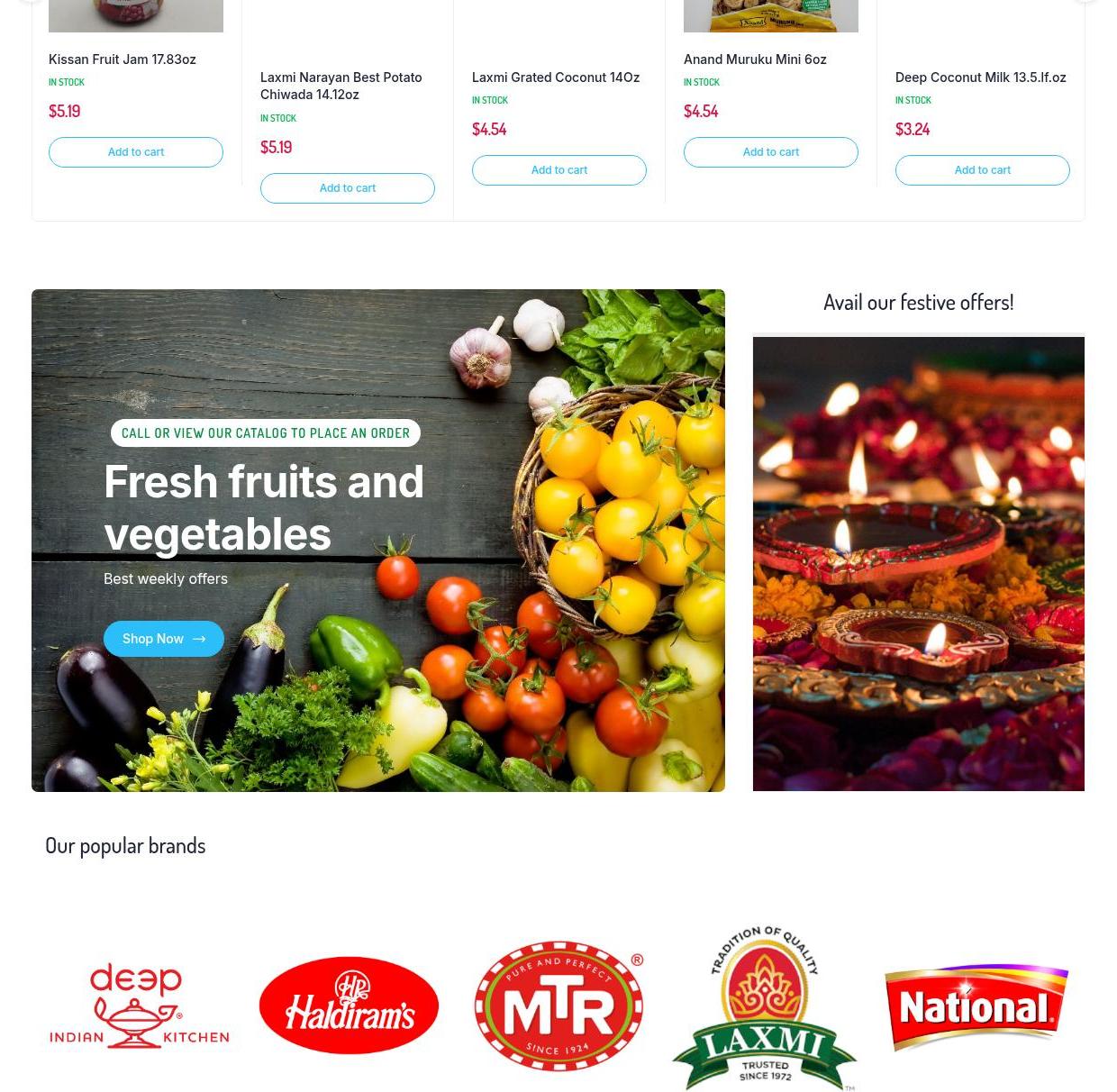The image size is (1117, 1092).
Task: Open Kissan Fruit Jam 17.83oz product link
Action: (x=123, y=59)
